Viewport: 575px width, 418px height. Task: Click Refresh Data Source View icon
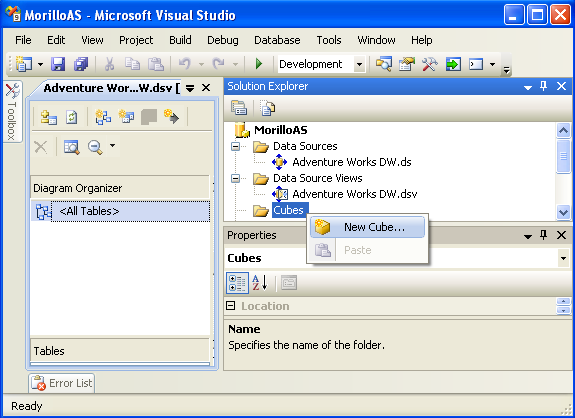click(71, 117)
